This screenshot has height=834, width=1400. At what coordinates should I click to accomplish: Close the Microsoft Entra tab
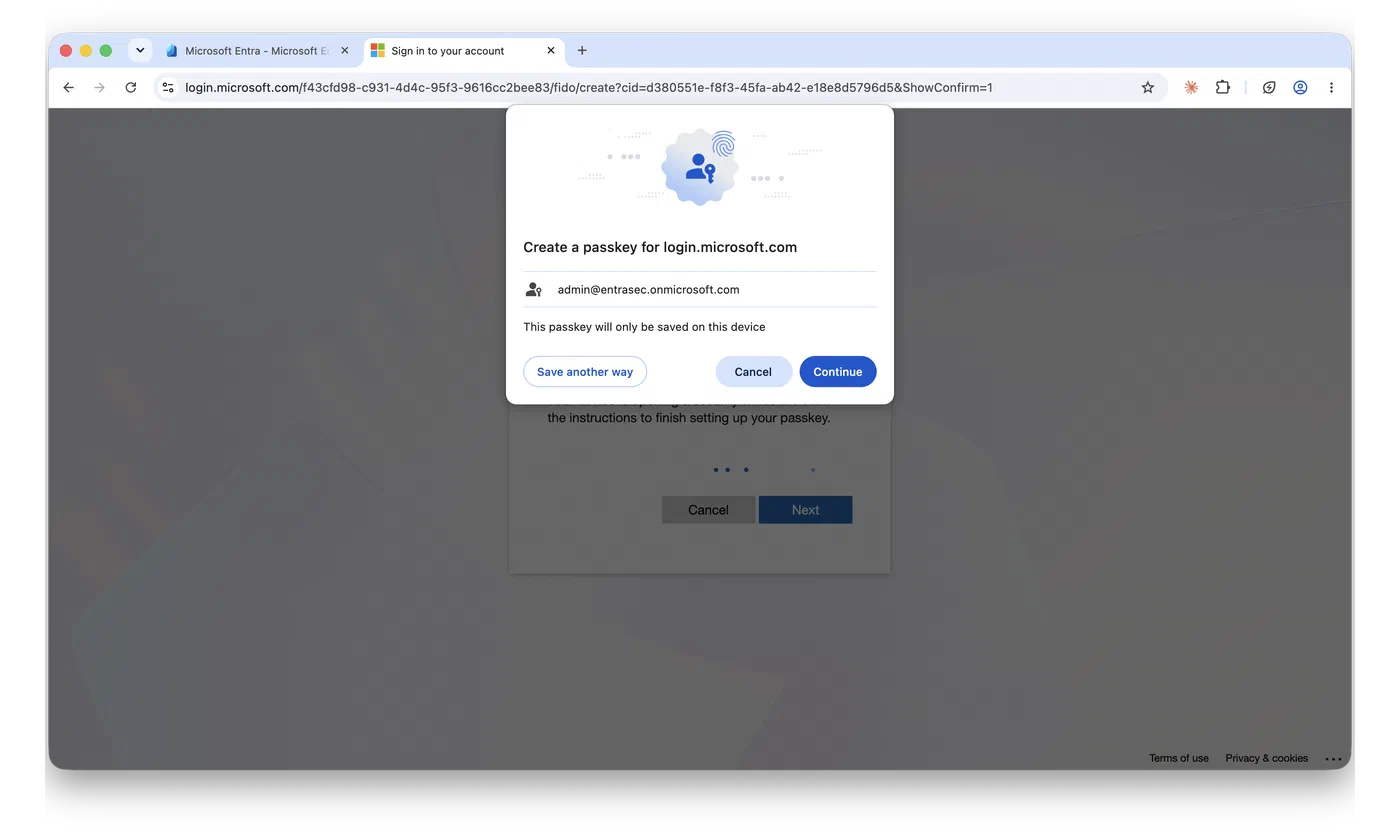pyautogui.click(x=345, y=50)
